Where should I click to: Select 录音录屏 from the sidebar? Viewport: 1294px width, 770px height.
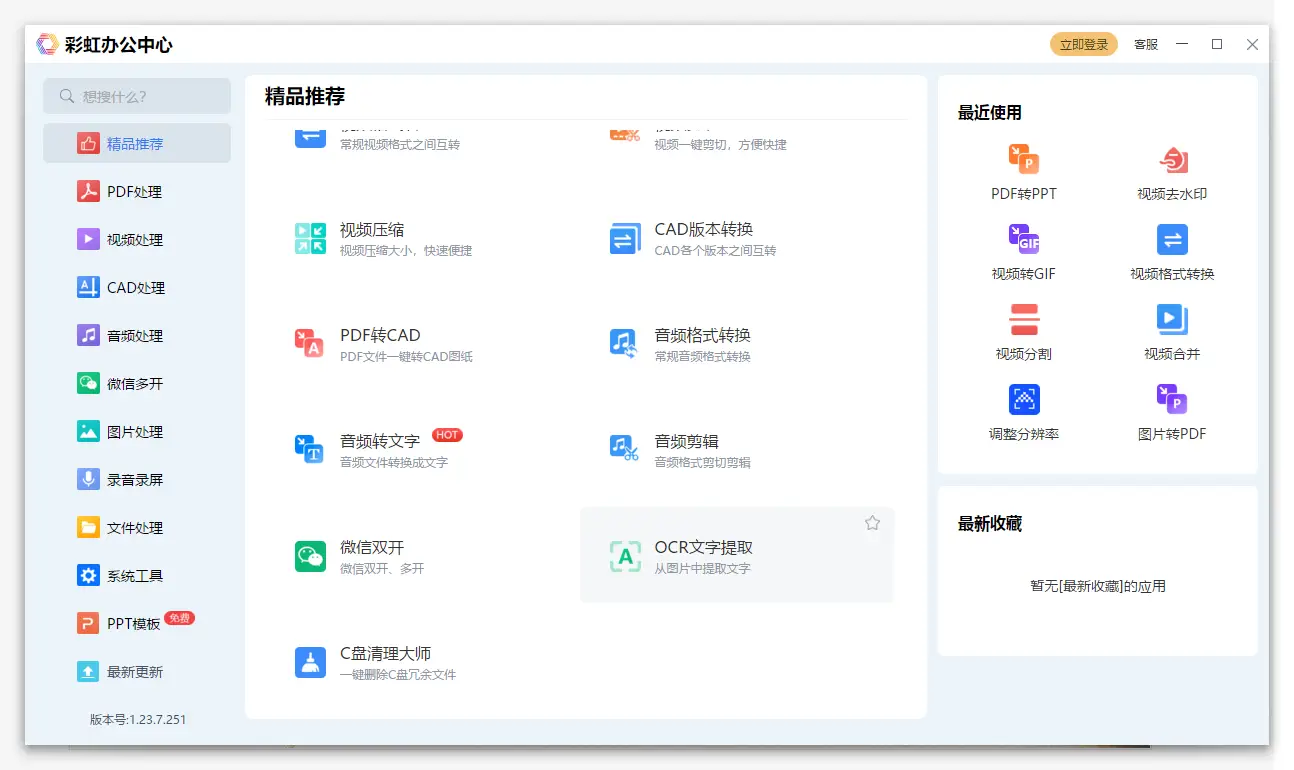pos(135,480)
